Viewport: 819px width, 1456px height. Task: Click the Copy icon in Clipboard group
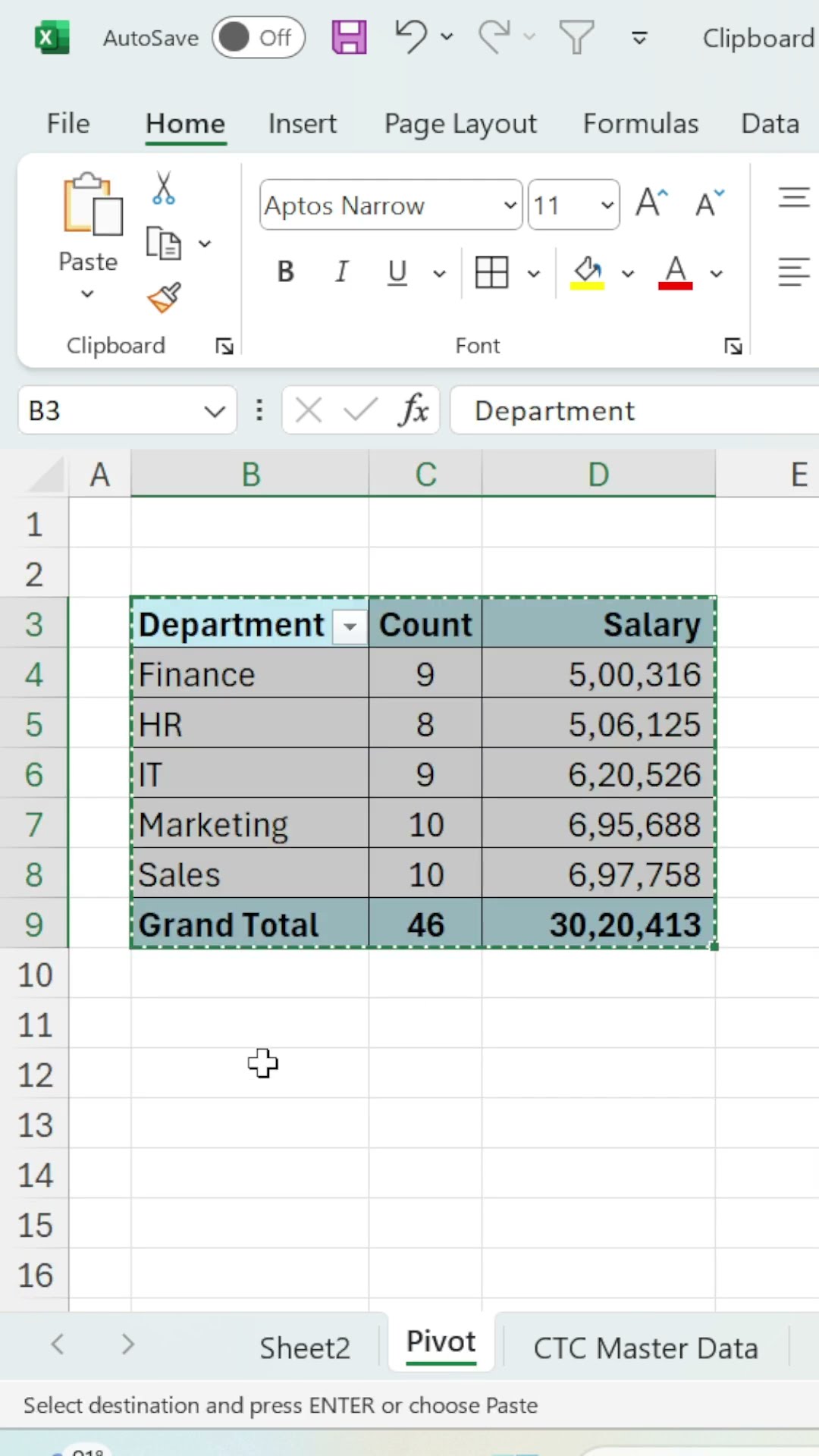pos(163,243)
